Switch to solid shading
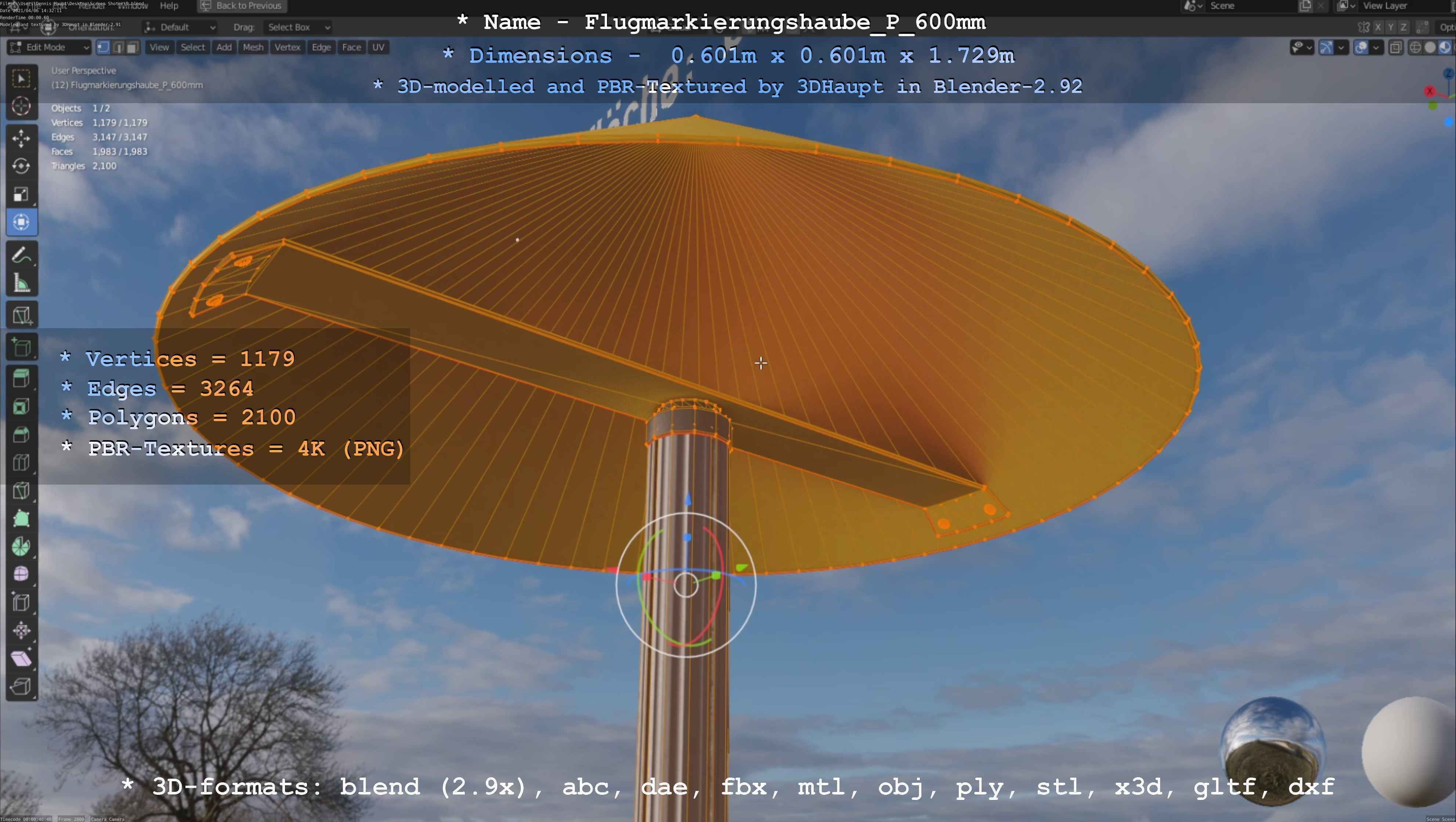The image size is (1456, 822). coord(1430,47)
